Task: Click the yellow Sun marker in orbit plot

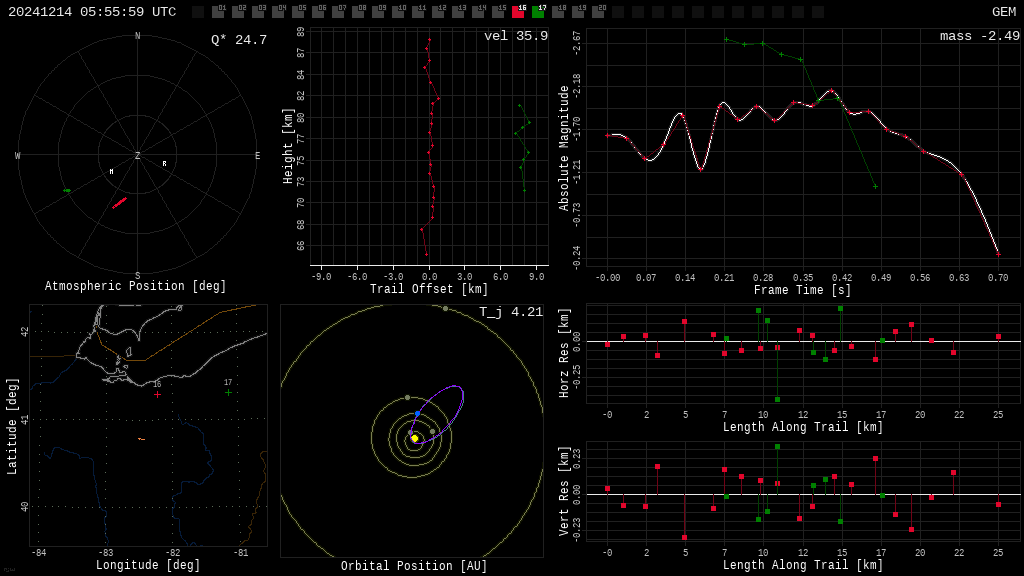Action: (415, 438)
